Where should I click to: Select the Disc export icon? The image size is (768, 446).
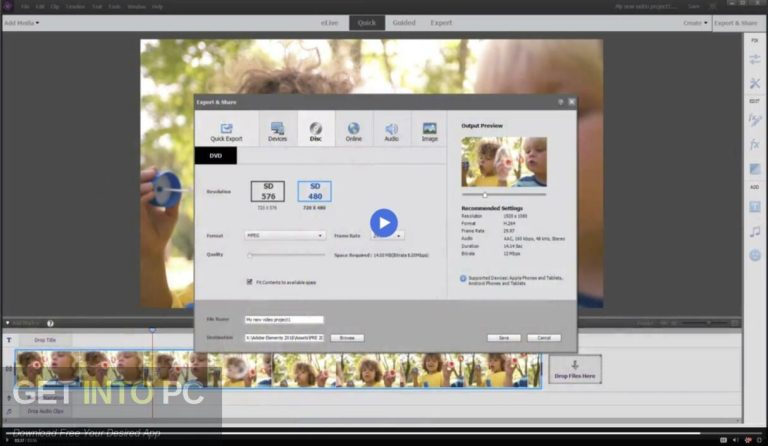(x=315, y=128)
